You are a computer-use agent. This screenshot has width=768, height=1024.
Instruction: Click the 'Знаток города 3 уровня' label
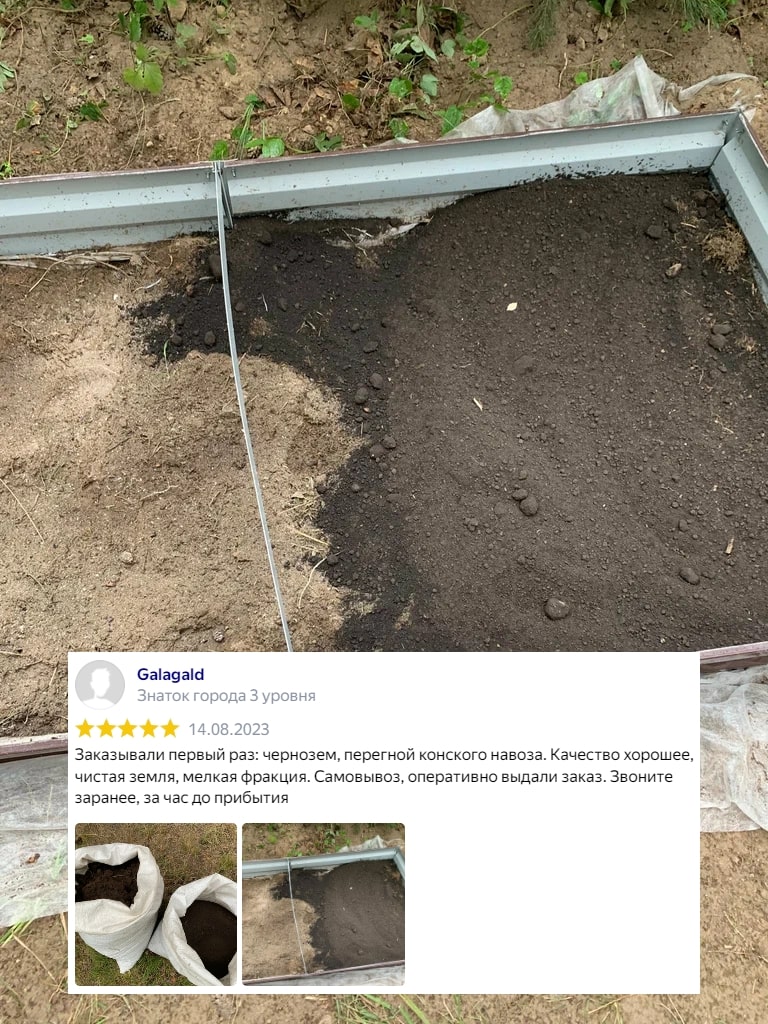pyautogui.click(x=226, y=696)
